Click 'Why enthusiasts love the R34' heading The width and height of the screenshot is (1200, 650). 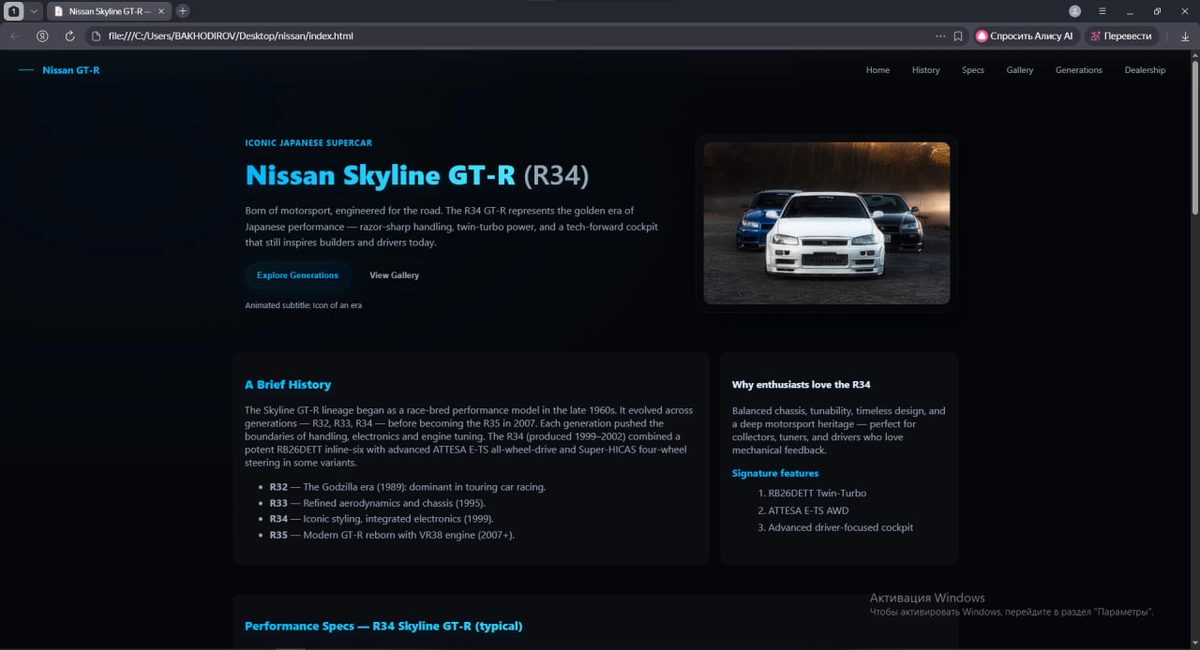[801, 384]
